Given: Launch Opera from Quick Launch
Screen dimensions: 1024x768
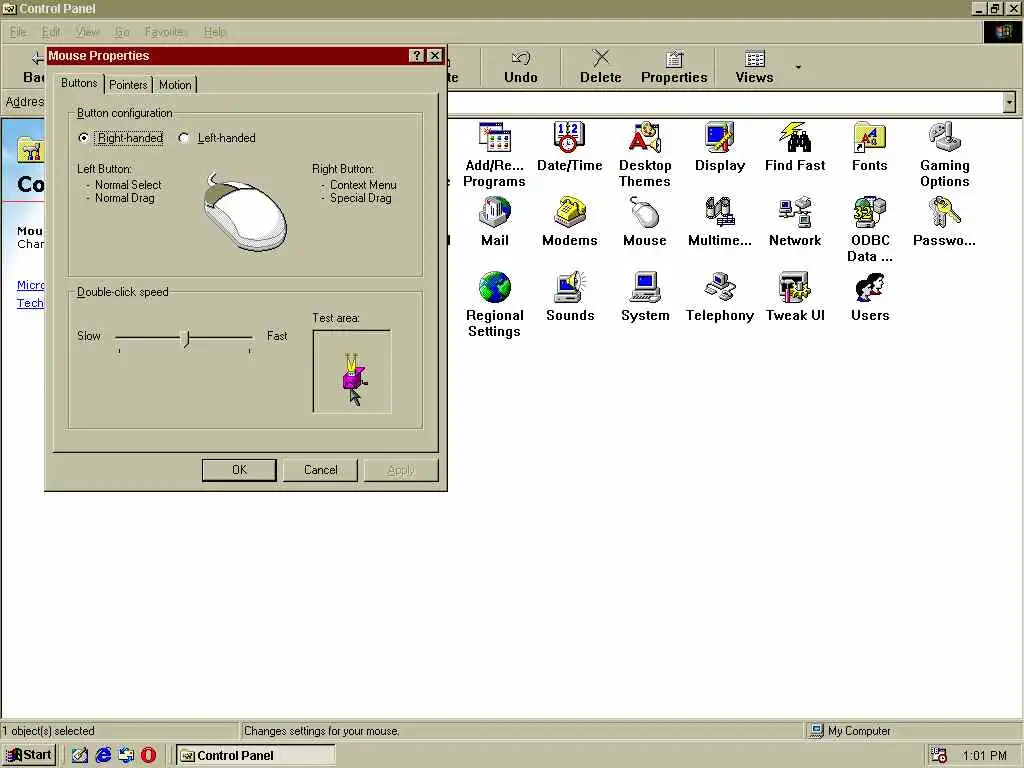Looking at the screenshot, I should (x=149, y=756).
